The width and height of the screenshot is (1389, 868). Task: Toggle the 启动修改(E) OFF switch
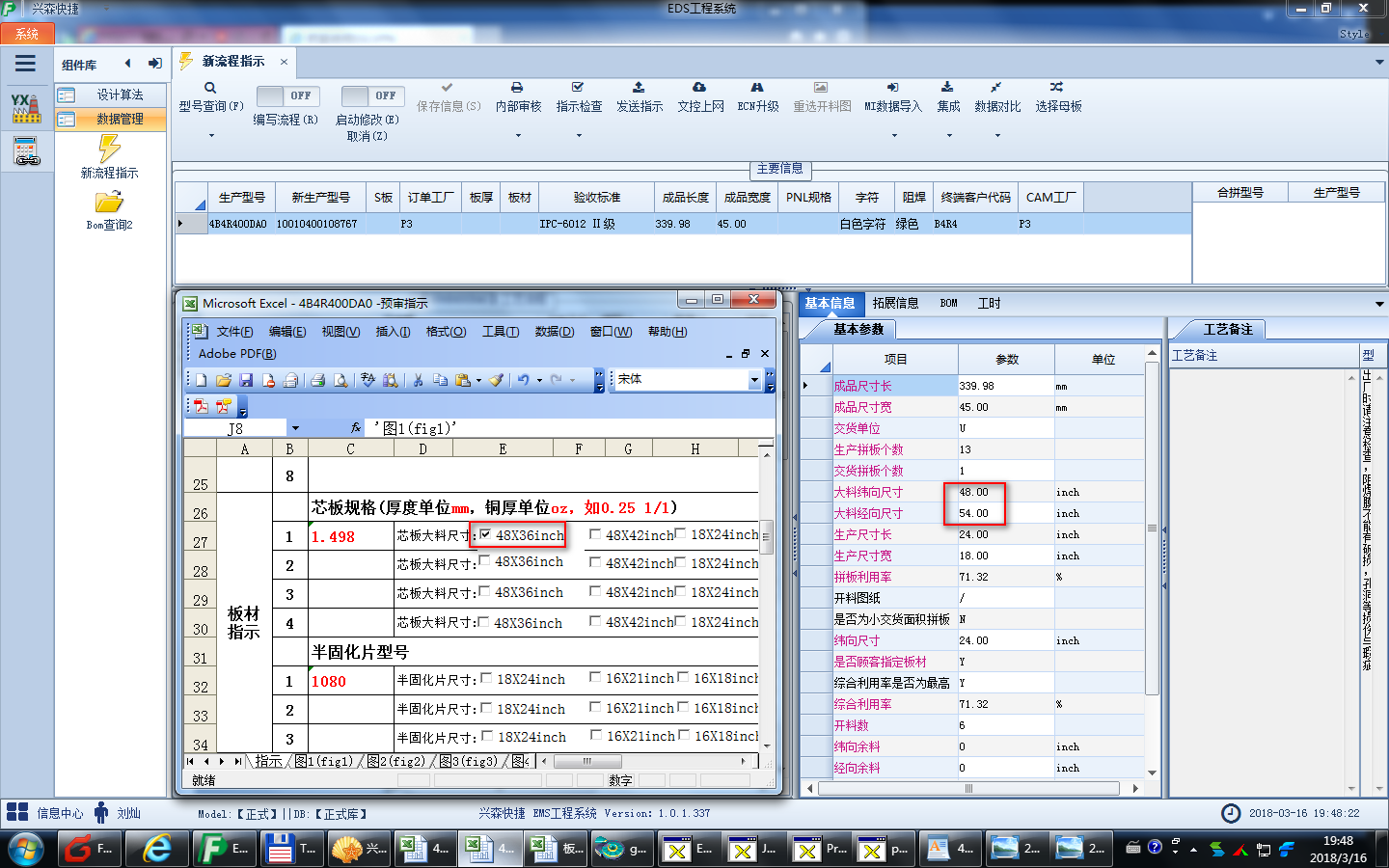click(371, 95)
